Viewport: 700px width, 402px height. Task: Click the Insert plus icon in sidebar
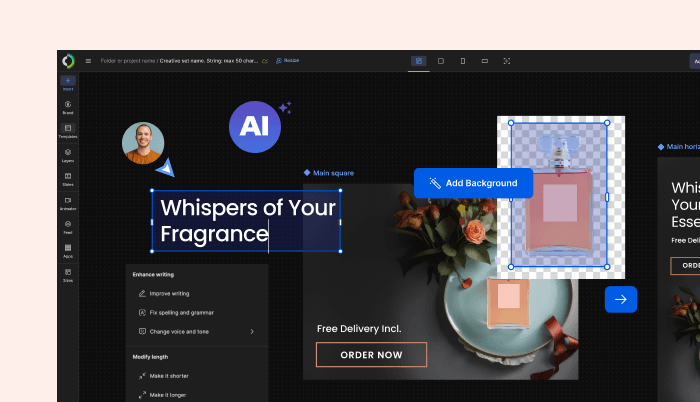[x=68, y=81]
